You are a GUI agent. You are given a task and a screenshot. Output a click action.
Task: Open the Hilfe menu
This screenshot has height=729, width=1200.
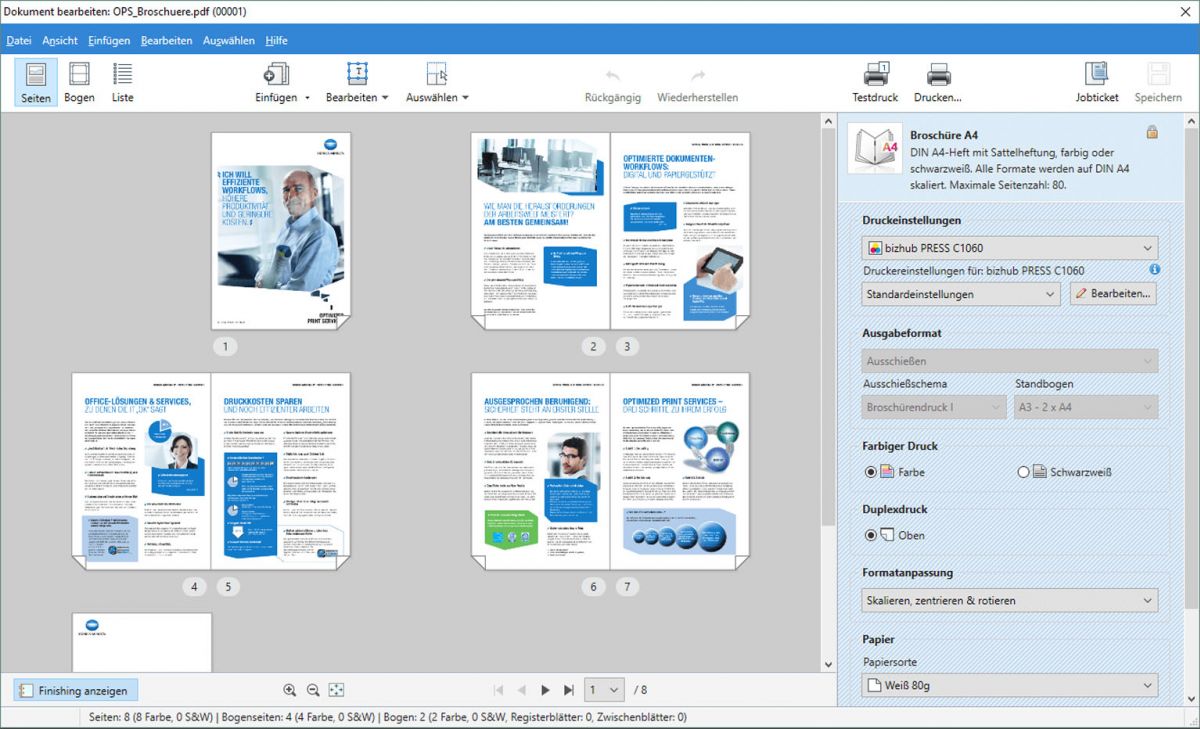coord(276,40)
